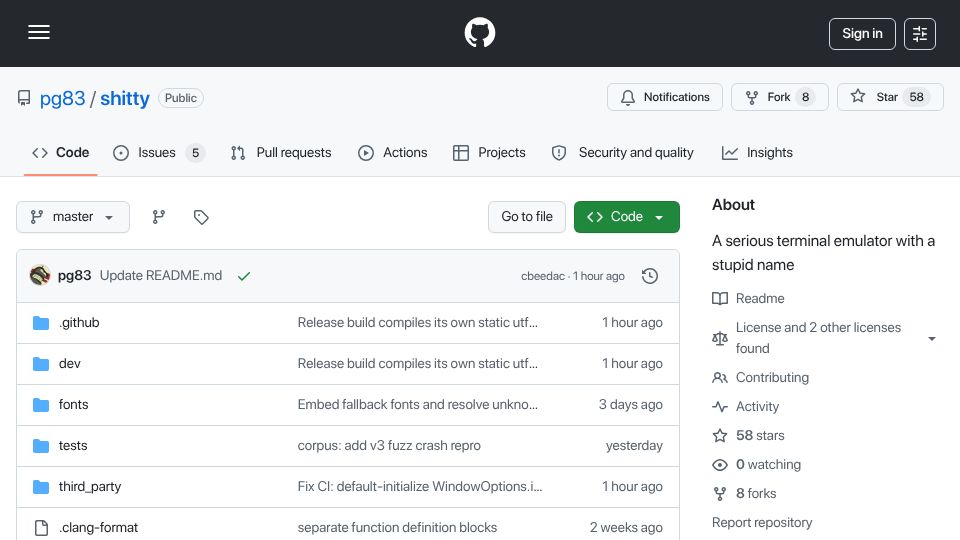Image resolution: width=960 pixels, height=540 pixels.
Task: Expand the green Code dropdown
Action: pos(626,217)
